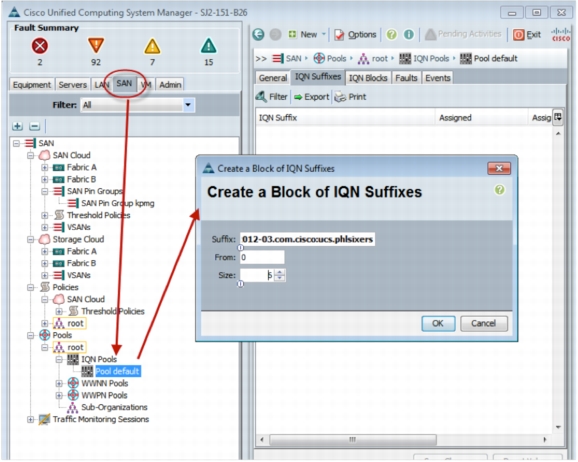Click Print in the IQN Suffixes toolbar
The width and height of the screenshot is (578, 462).
pyautogui.click(x=351, y=97)
